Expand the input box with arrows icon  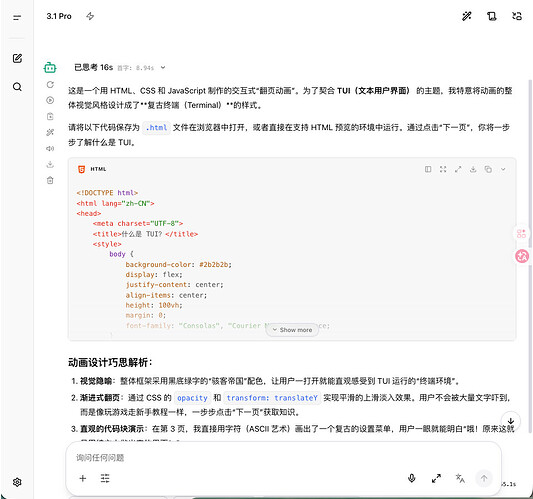436,479
